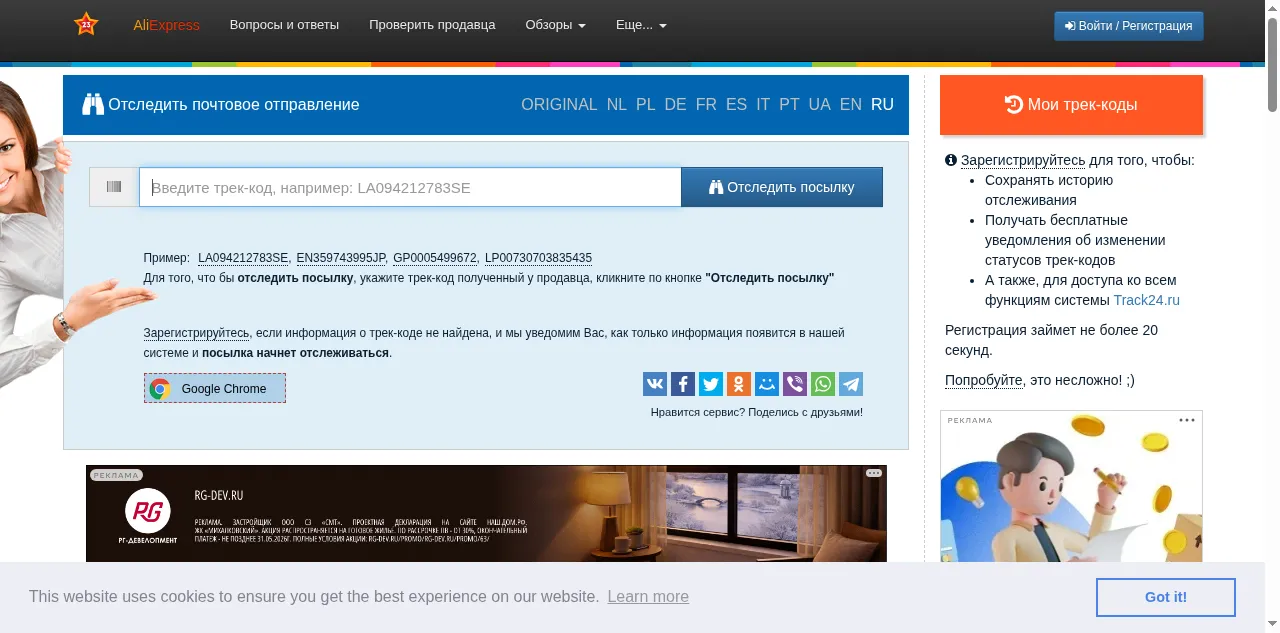This screenshot has width=1280, height=633.
Task: Click the barcode icon beside the input
Action: tap(114, 187)
